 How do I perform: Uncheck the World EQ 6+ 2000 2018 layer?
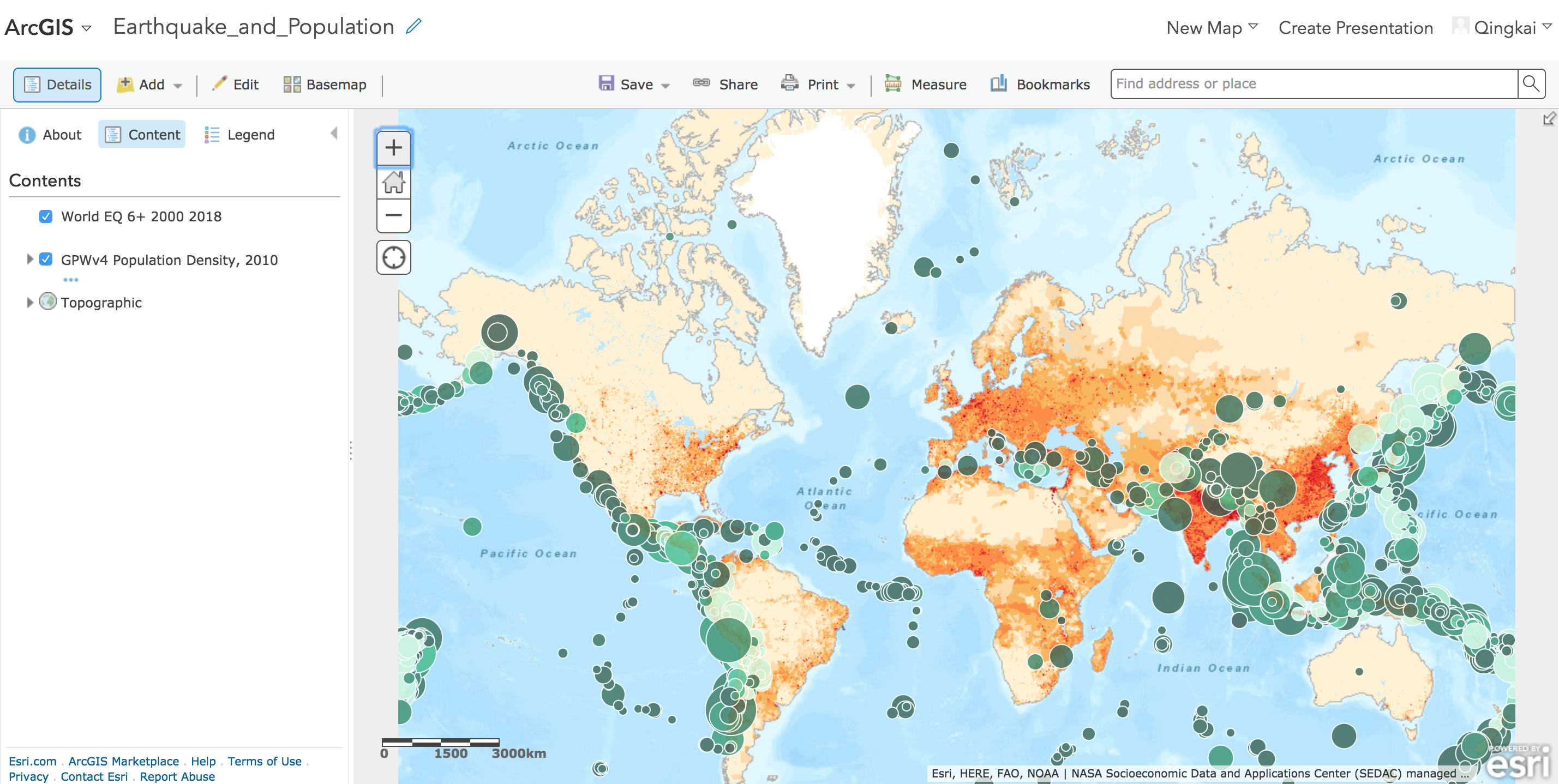pyautogui.click(x=46, y=216)
